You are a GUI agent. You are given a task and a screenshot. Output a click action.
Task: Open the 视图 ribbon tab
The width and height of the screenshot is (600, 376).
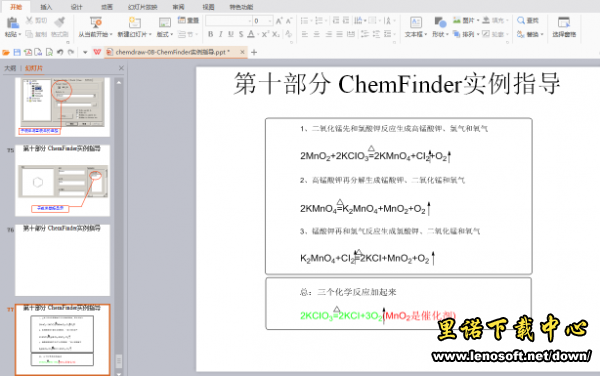209,7
